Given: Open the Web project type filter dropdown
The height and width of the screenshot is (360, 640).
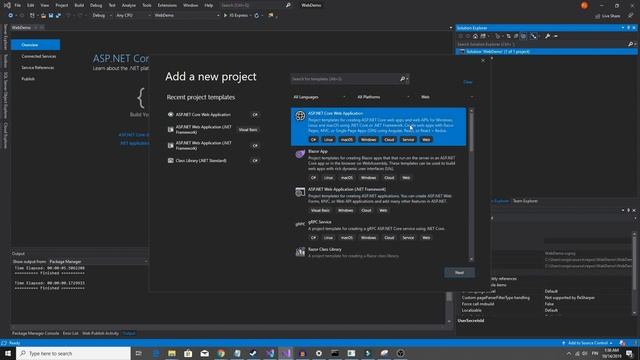Looking at the screenshot, I should coord(447,97).
